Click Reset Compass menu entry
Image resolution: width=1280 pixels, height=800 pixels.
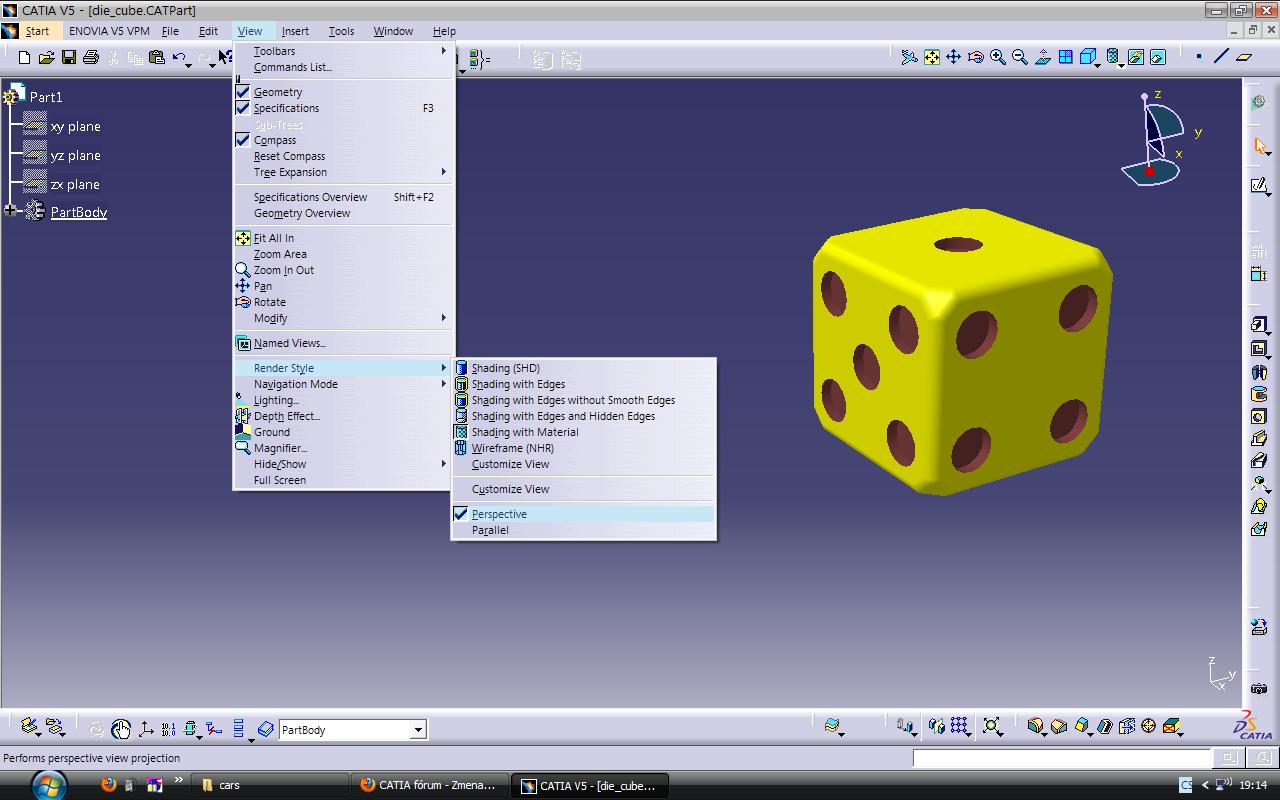pyautogui.click(x=344, y=156)
